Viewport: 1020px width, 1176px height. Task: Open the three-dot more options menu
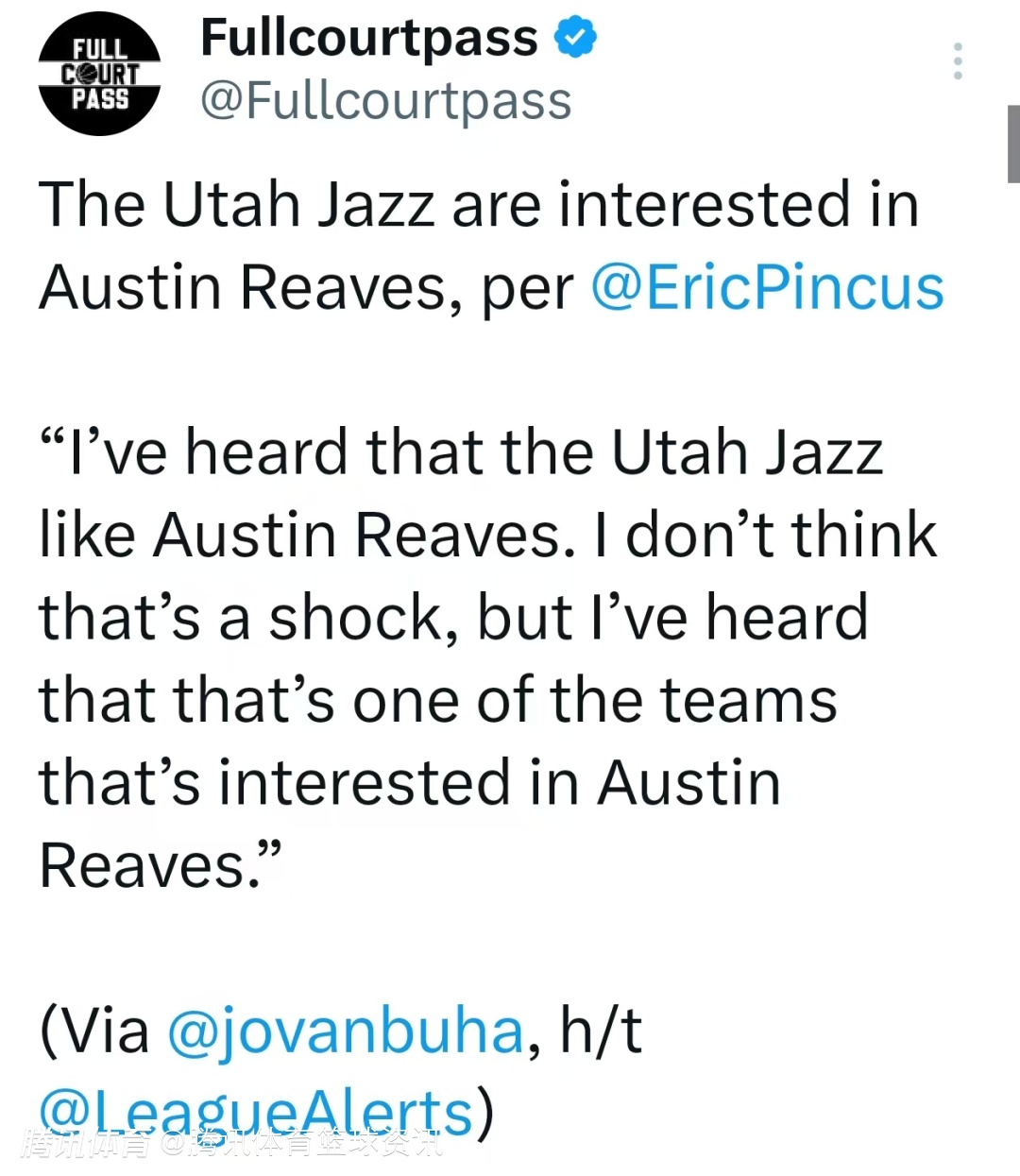(x=958, y=61)
